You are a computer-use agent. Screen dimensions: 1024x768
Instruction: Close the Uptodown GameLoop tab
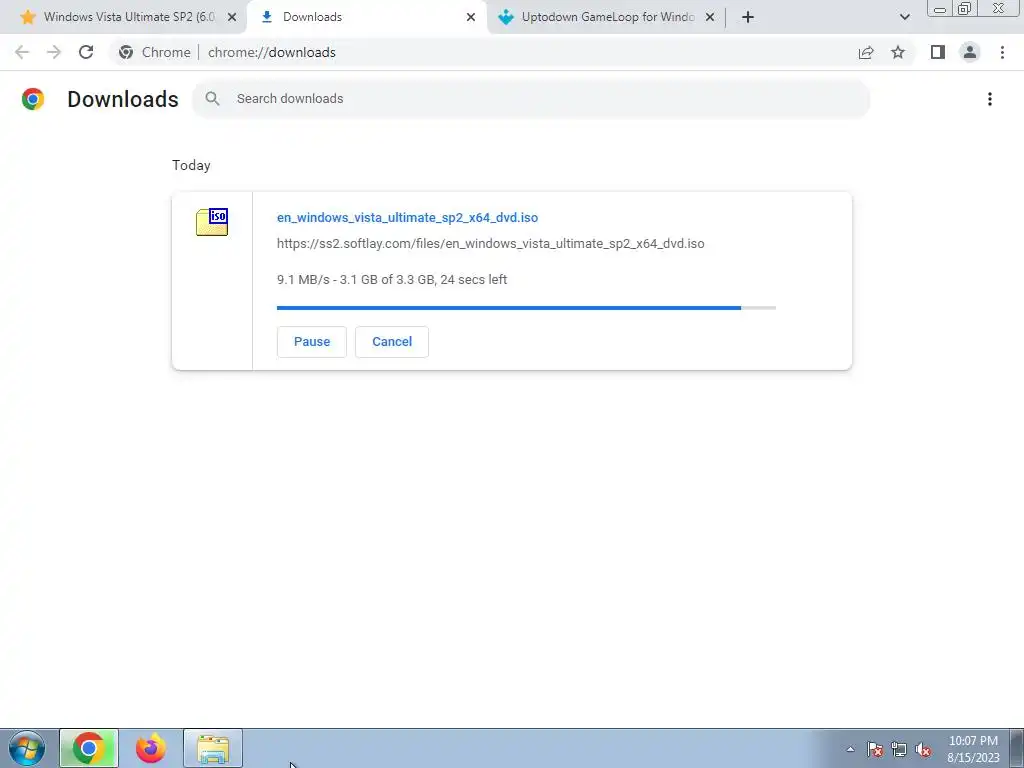(710, 17)
